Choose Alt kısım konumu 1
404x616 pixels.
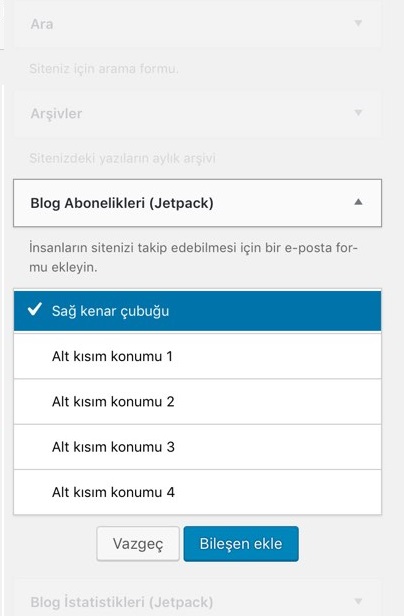coord(197,356)
